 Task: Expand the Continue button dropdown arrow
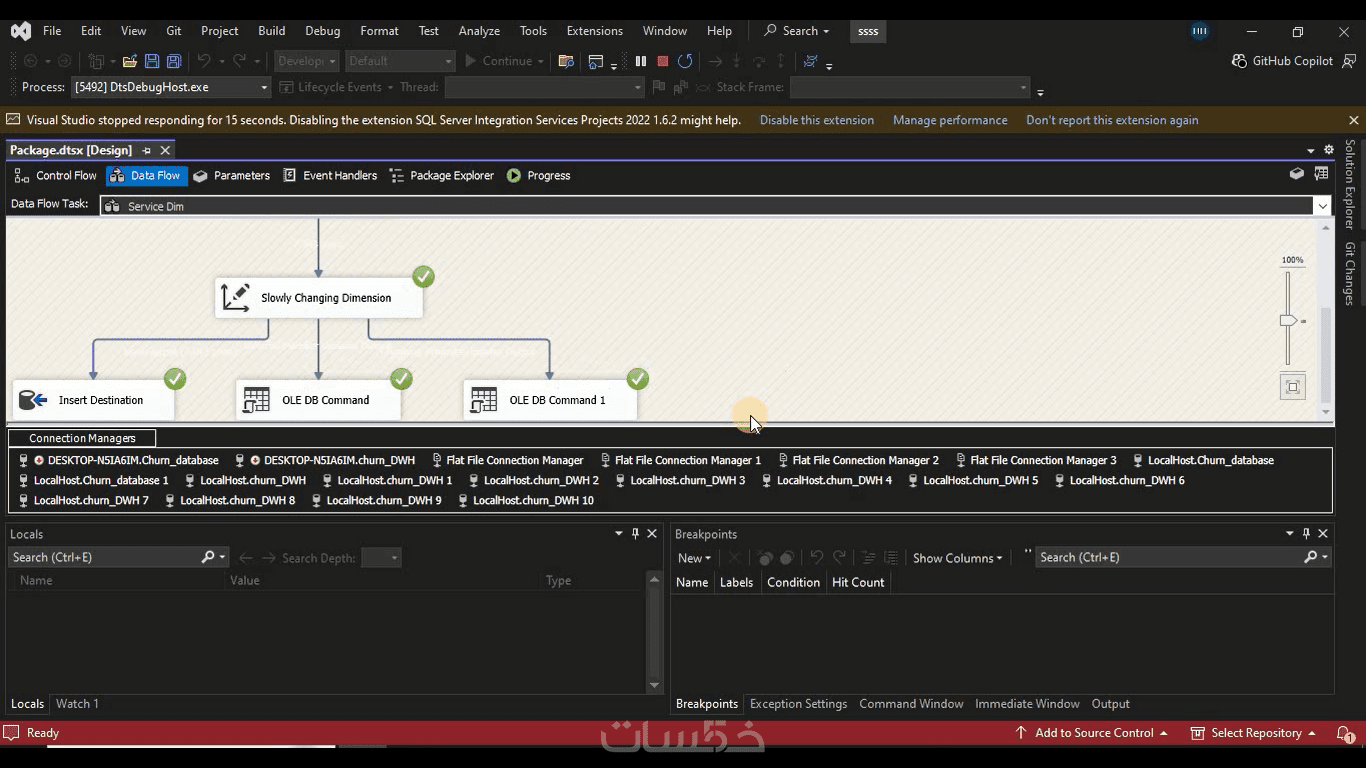(541, 61)
